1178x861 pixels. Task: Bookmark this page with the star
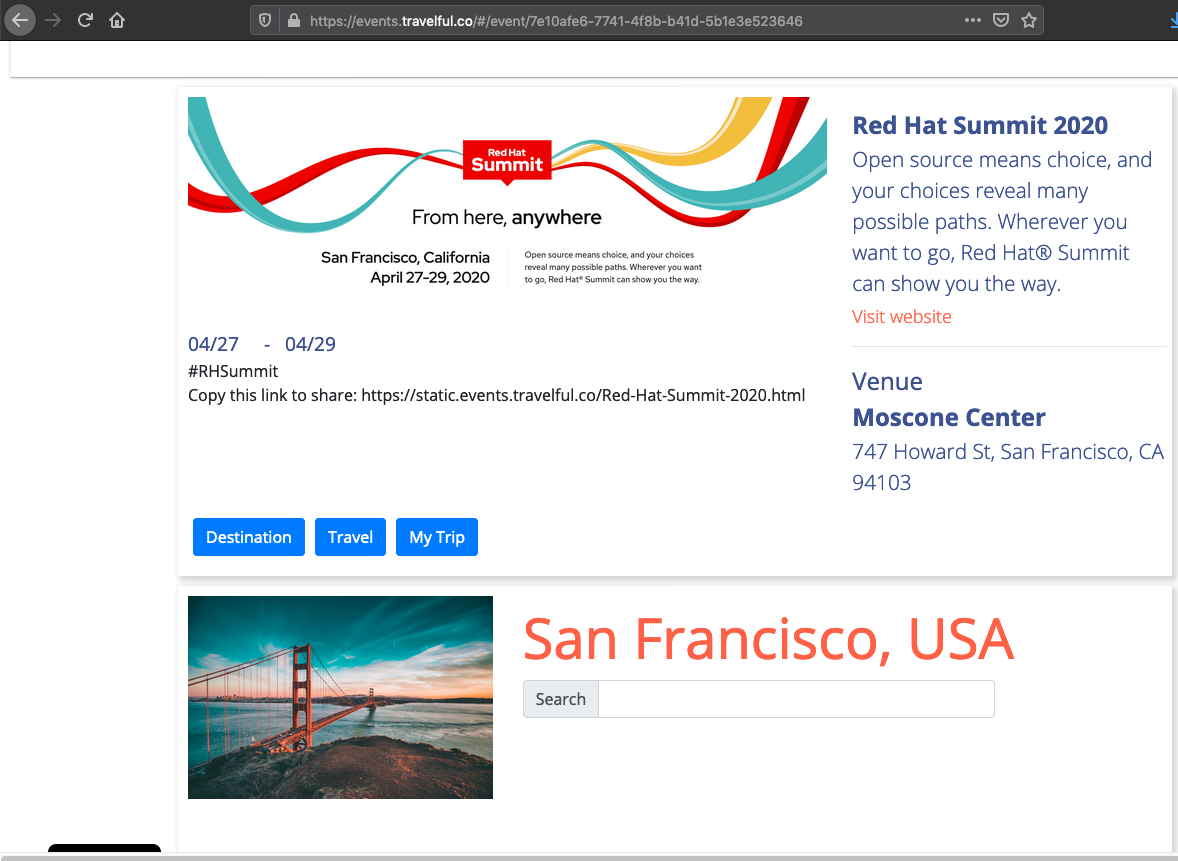(x=1028, y=20)
